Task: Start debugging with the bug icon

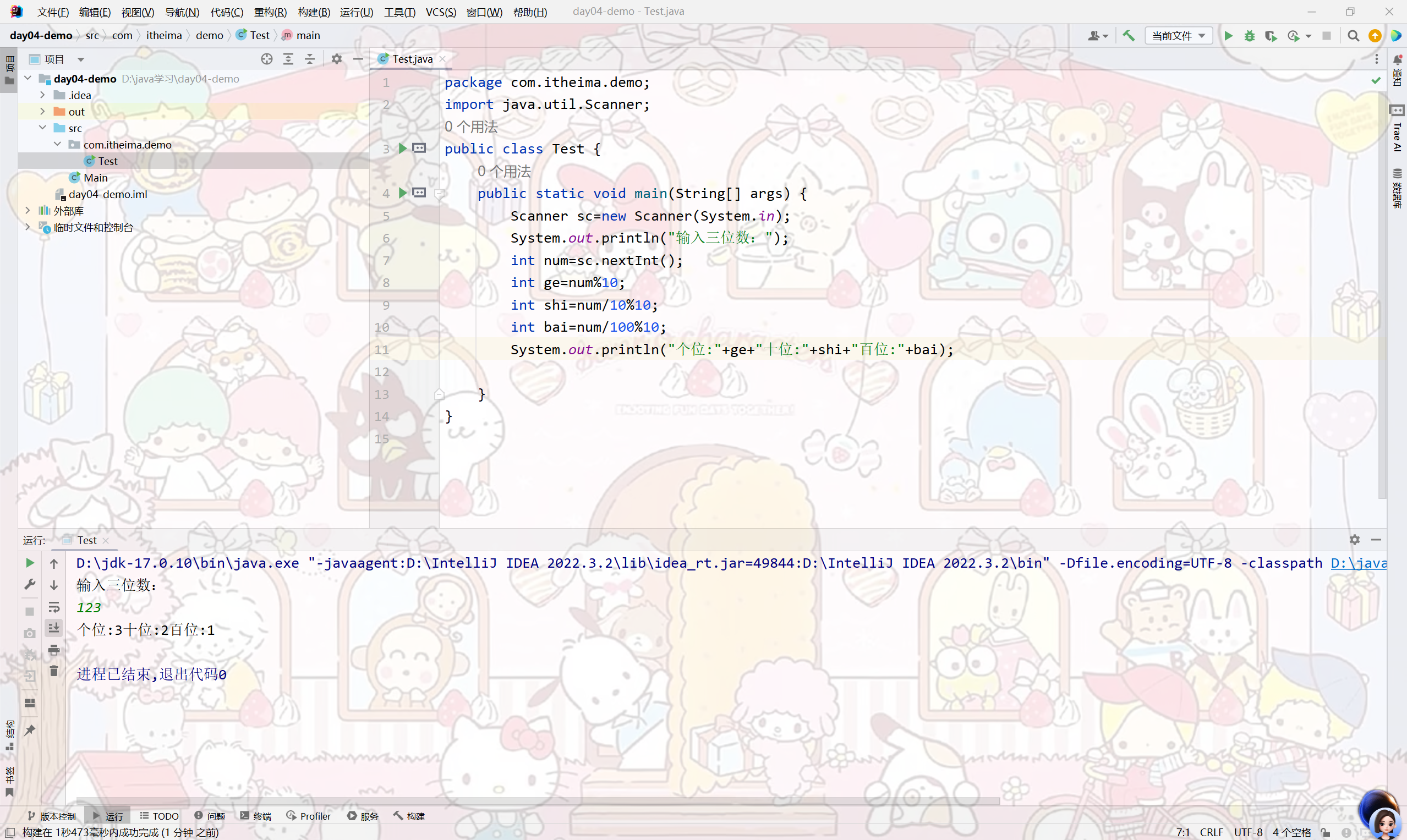Action: (x=1249, y=36)
